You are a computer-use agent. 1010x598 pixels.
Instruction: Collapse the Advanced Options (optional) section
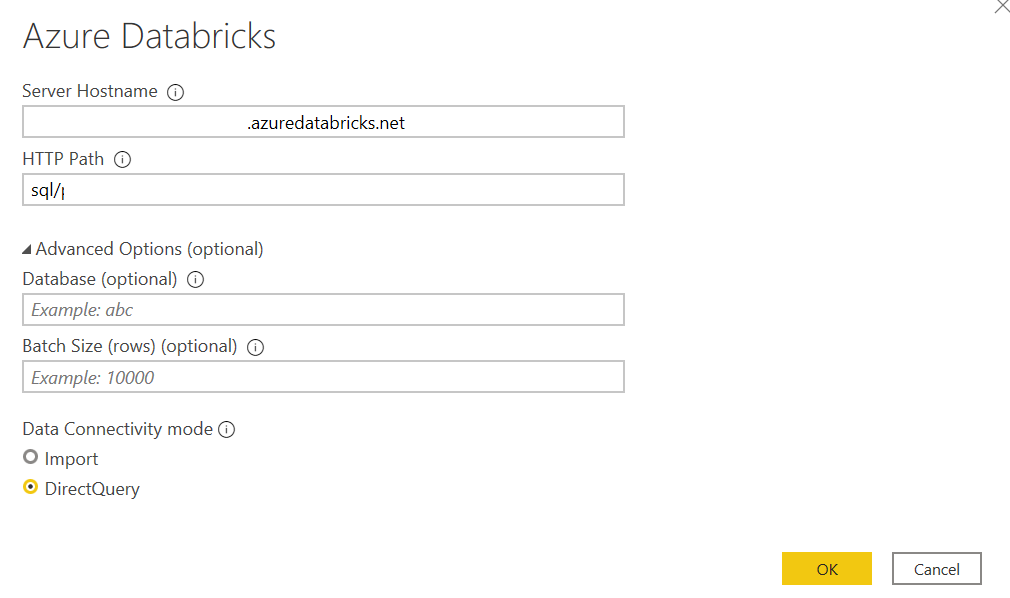[x=26, y=249]
